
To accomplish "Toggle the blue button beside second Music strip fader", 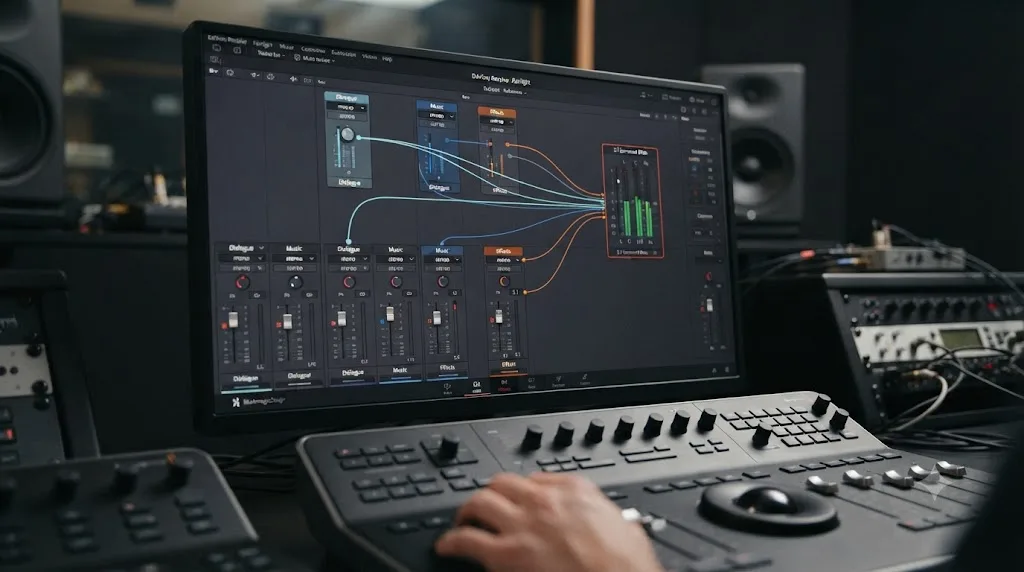I will (x=382, y=321).
